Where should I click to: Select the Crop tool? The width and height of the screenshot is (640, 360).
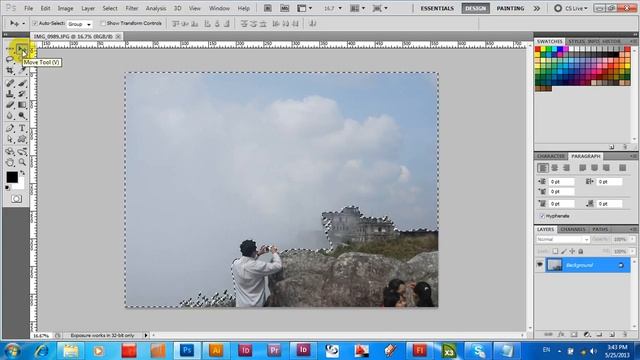click(10, 71)
